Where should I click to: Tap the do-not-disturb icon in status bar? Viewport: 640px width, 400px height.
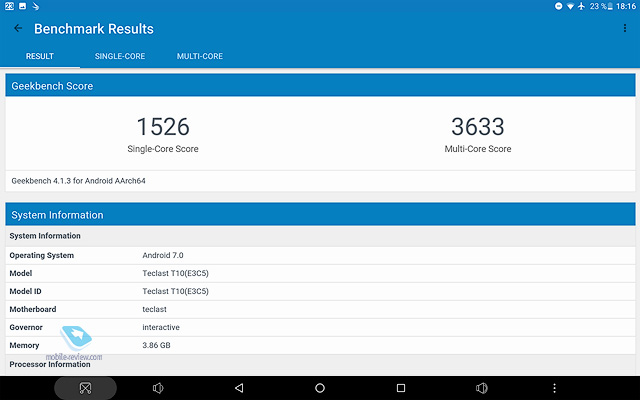coord(558,6)
